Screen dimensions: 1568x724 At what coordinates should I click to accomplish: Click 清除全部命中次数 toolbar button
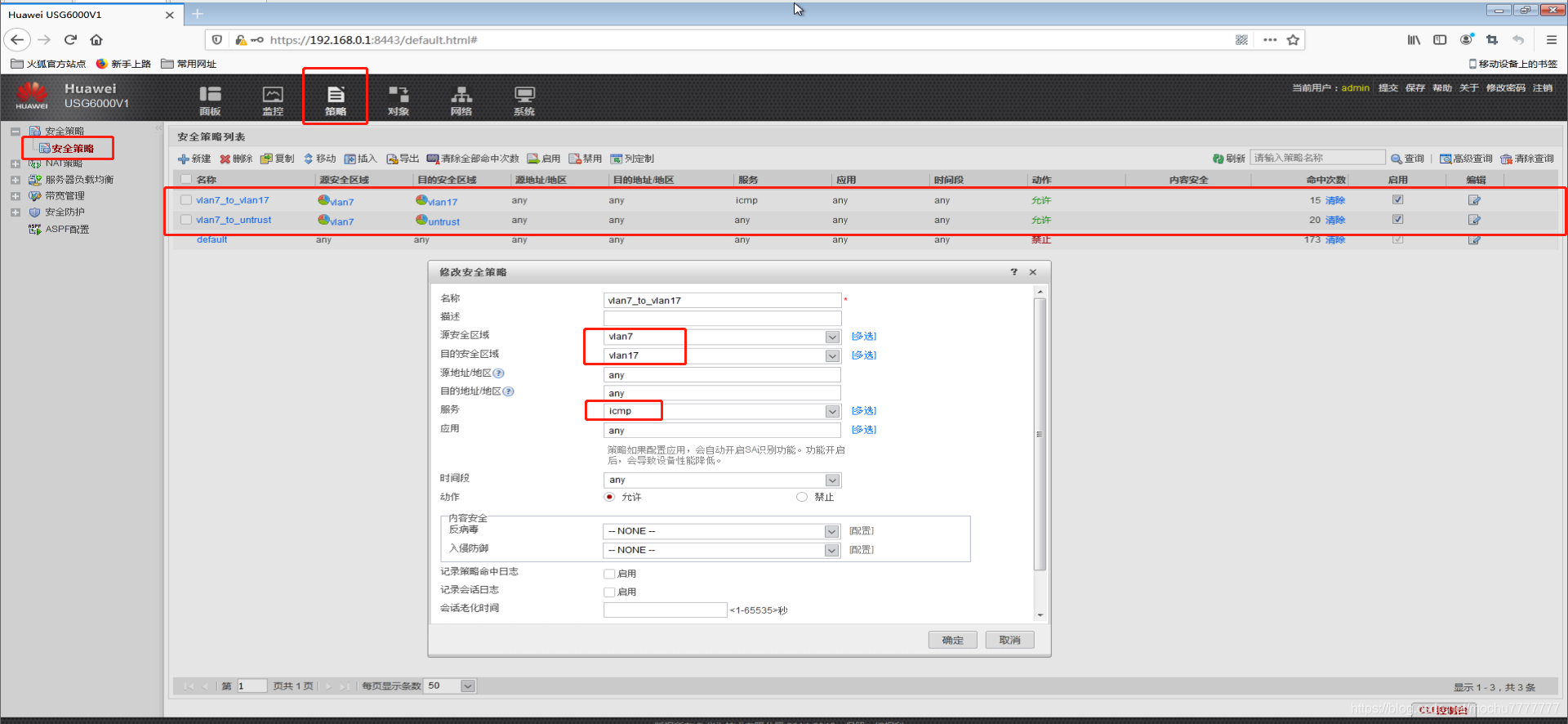[473, 159]
